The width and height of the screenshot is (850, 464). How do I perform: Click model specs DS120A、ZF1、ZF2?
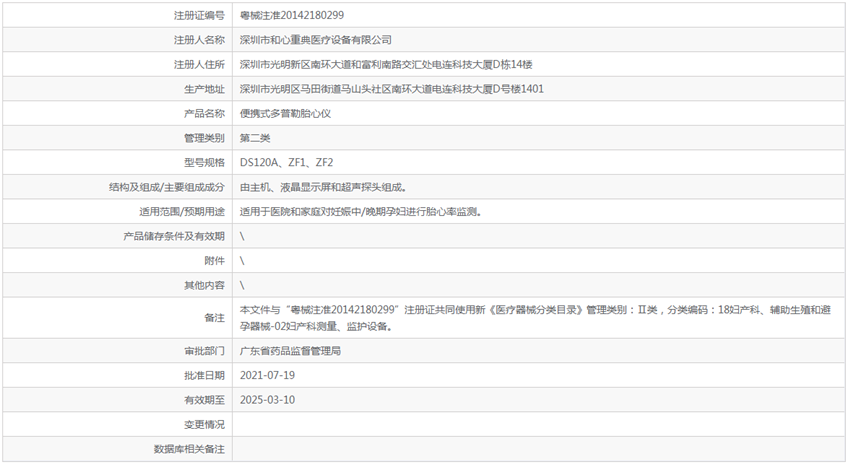tap(286, 162)
